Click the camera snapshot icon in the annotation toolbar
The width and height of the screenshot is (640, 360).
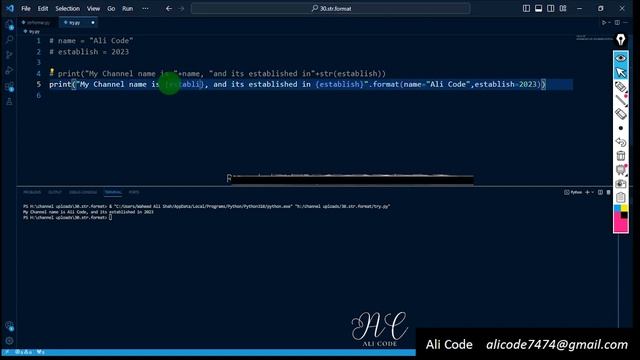[621, 184]
